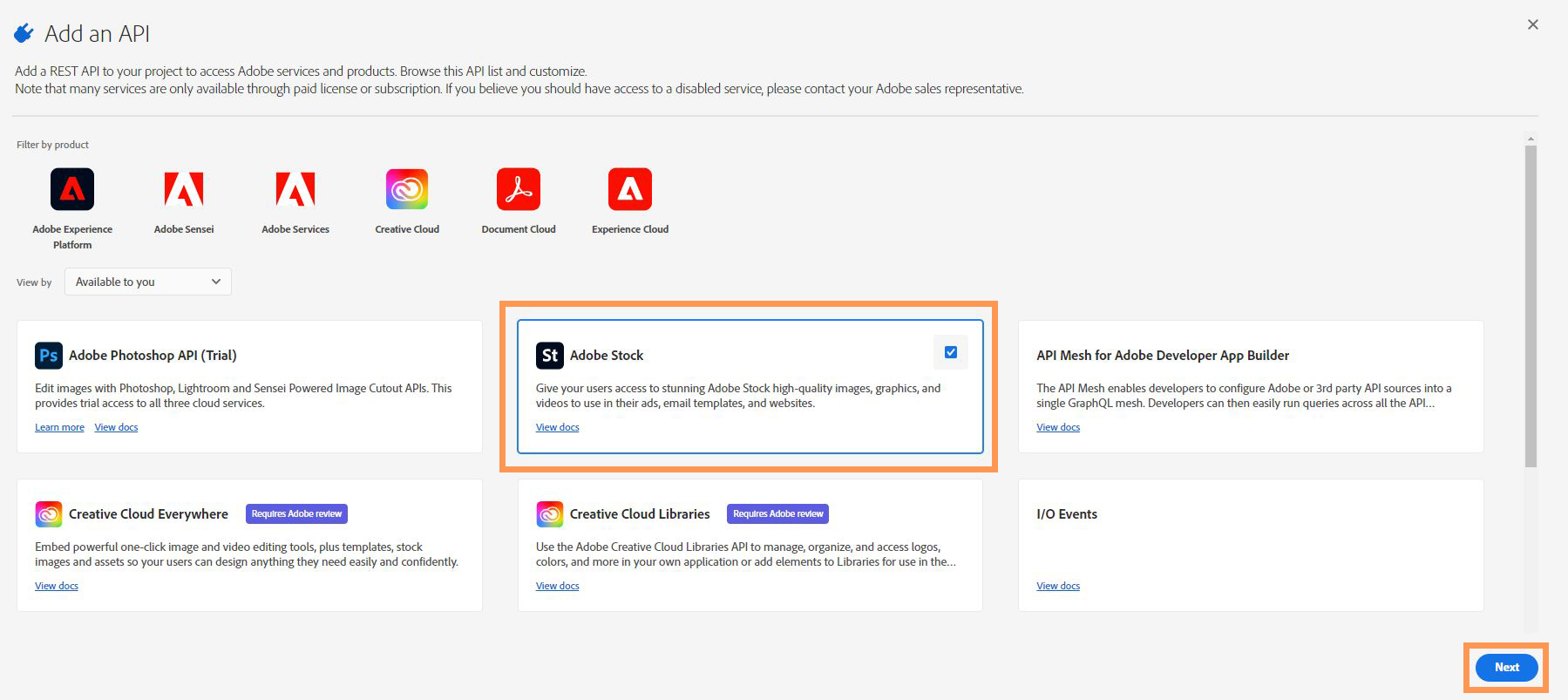Click the Add an API heading
The image size is (1568, 700).
(98, 34)
